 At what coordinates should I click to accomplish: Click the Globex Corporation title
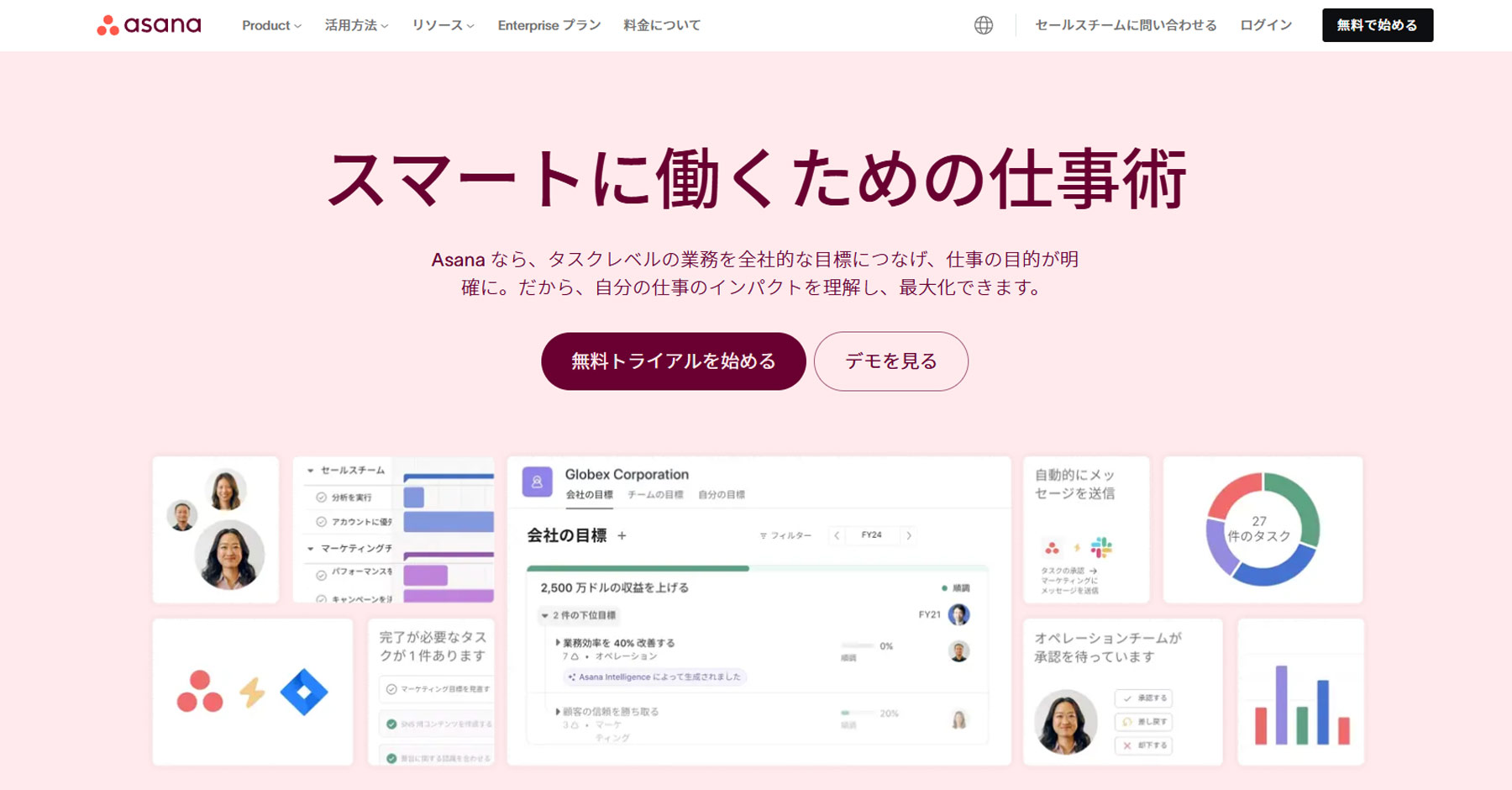coord(627,475)
